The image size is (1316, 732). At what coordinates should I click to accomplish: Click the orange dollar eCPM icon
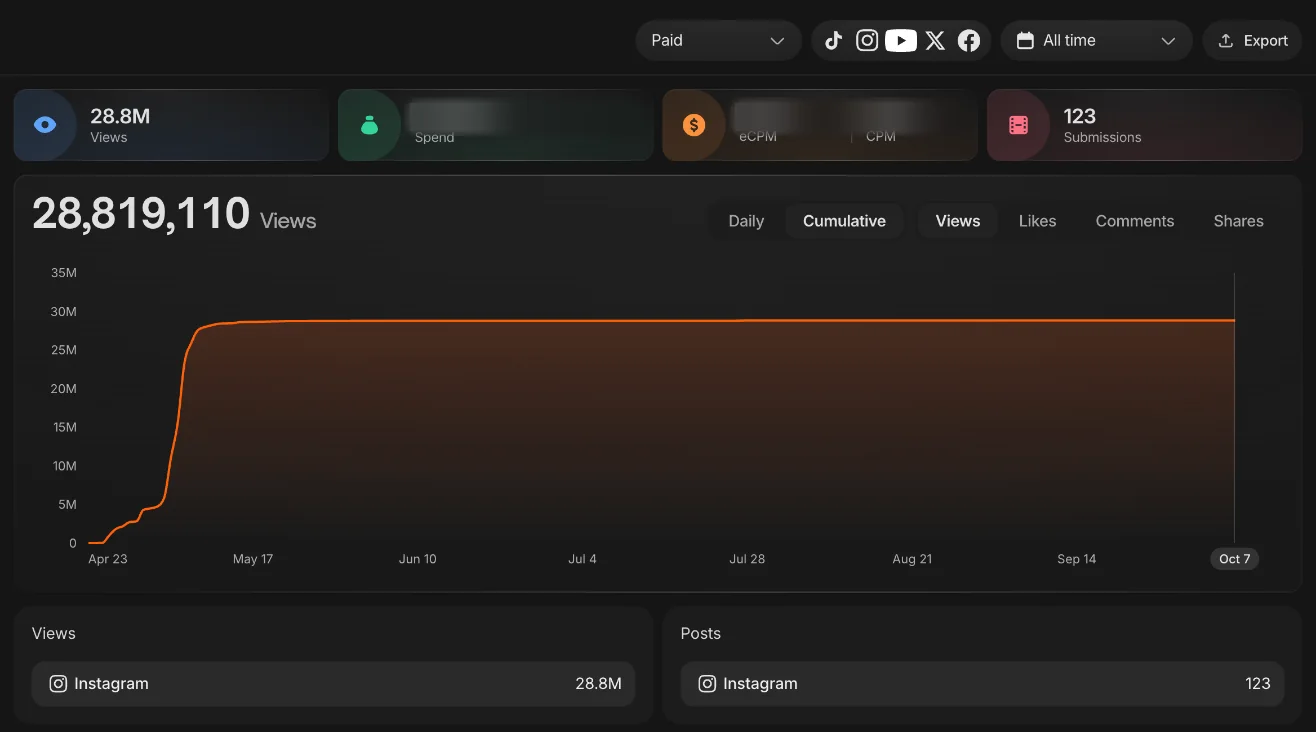[x=694, y=125]
